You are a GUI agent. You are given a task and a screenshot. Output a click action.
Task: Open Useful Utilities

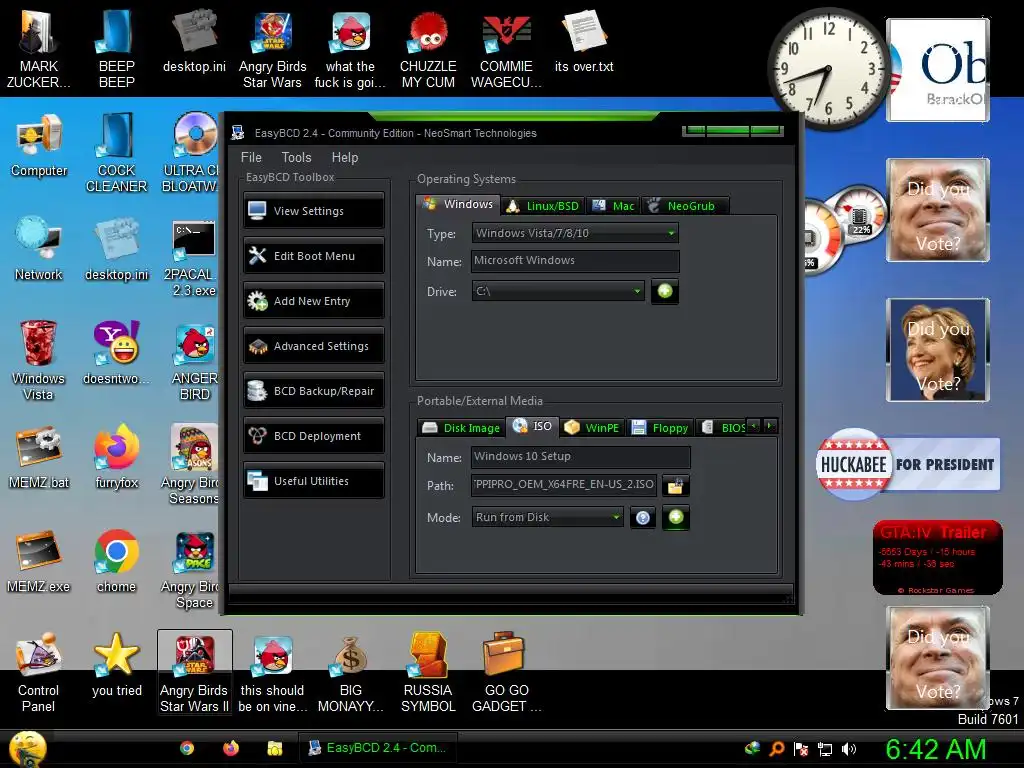click(313, 481)
